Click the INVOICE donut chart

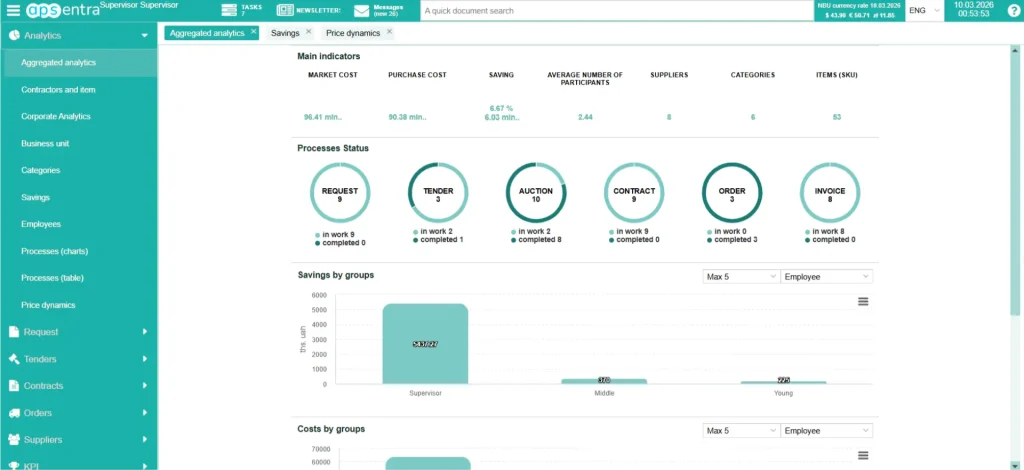tap(829, 193)
